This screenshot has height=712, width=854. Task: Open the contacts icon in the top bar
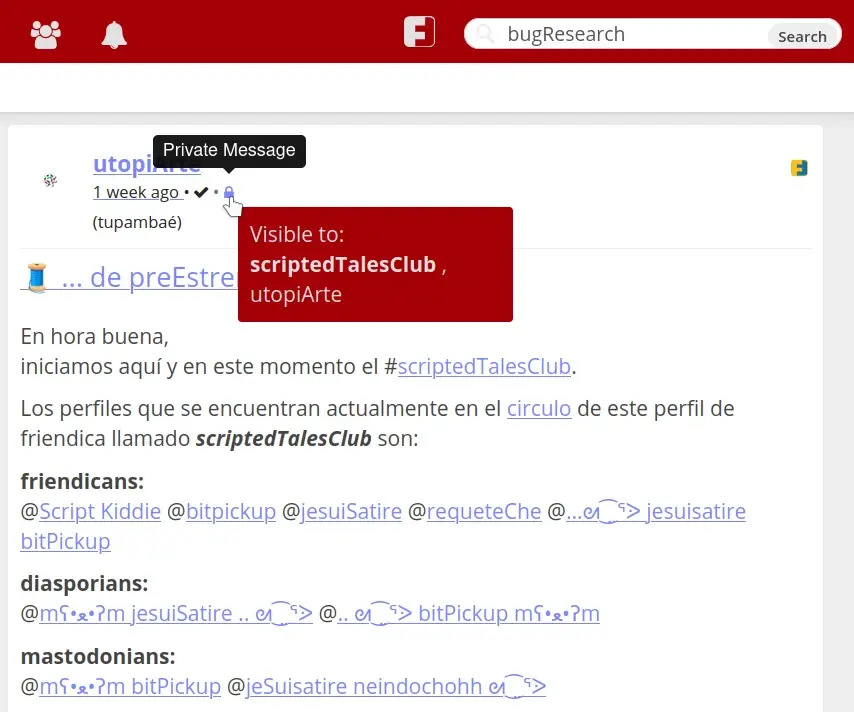click(44, 32)
